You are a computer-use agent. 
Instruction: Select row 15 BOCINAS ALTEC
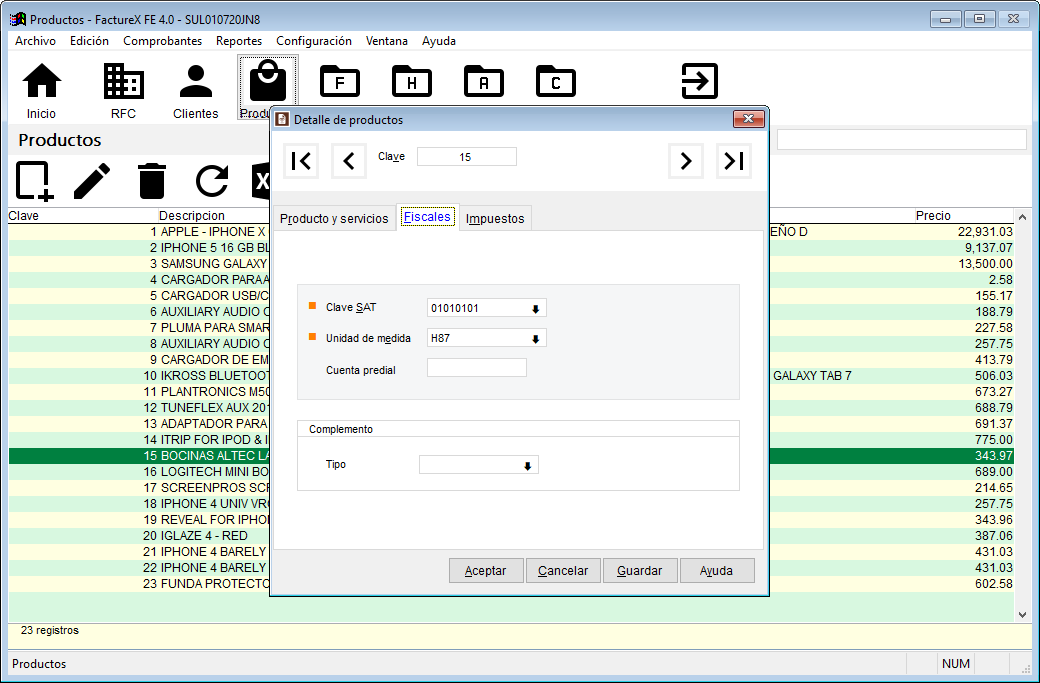coord(511,456)
